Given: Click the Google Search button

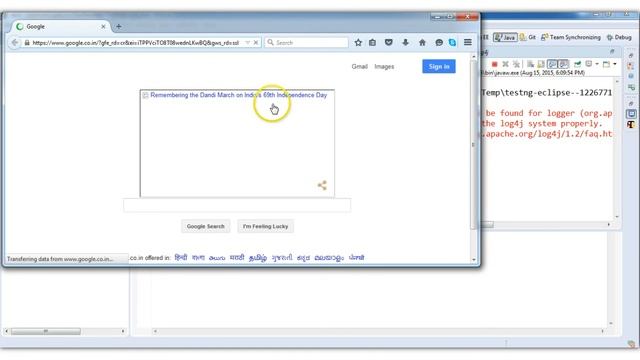Looking at the screenshot, I should pos(205,226).
